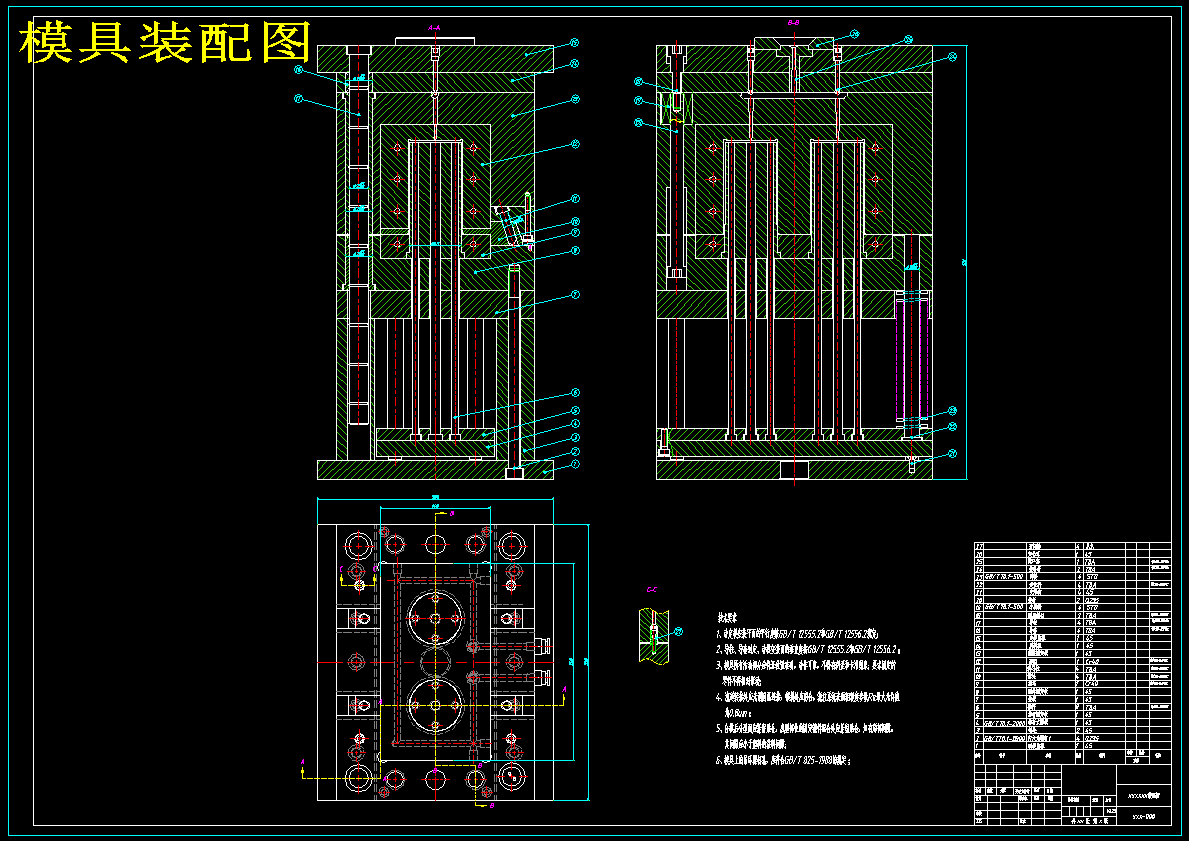Click part balloon 7 in A-A view

(x=576, y=294)
